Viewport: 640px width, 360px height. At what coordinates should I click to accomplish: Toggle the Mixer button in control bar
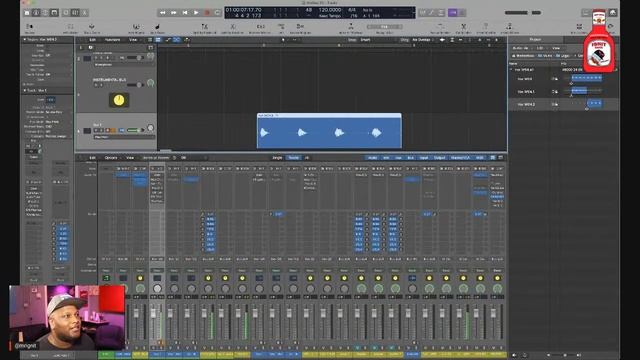coord(75,13)
